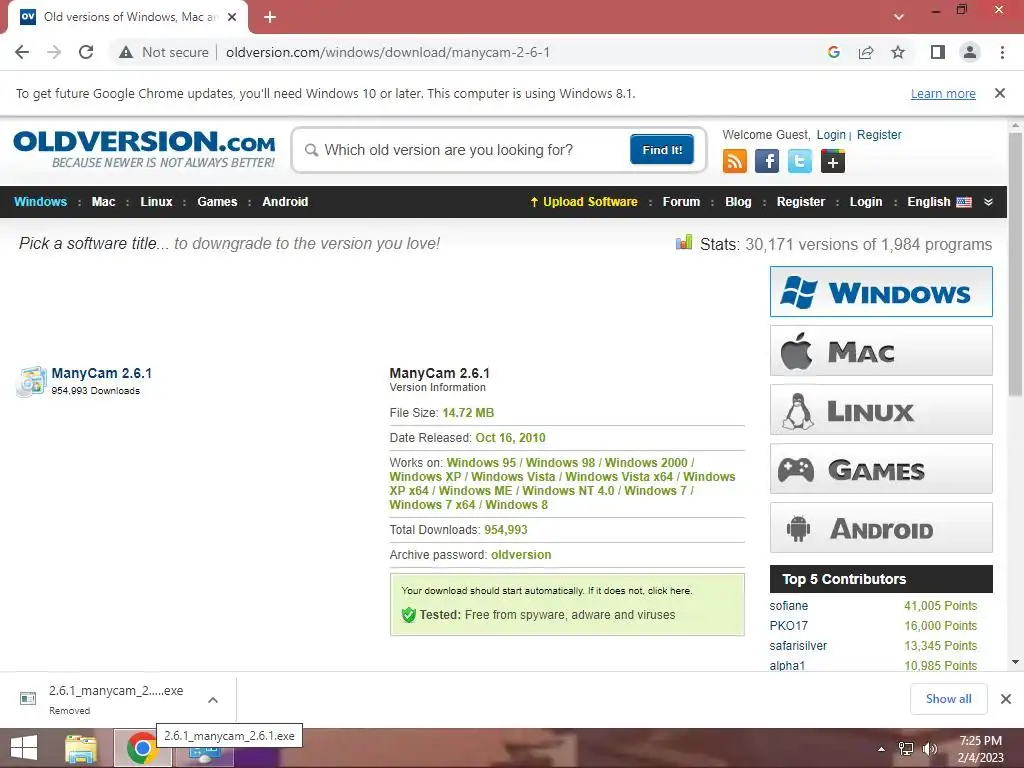Screen dimensions: 1024x768
Task: Expand the English language dropdown
Action: tap(989, 202)
